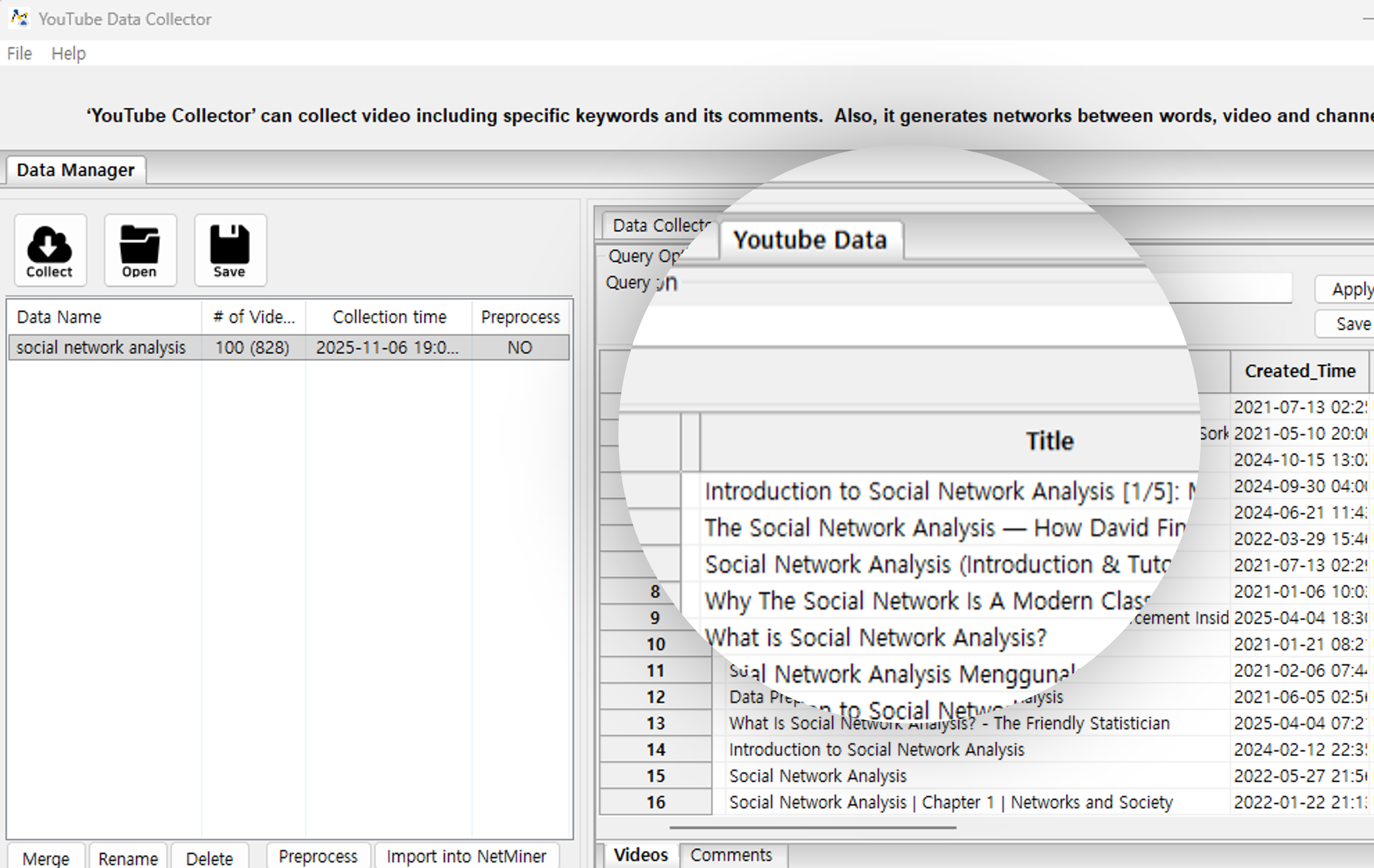Click the created time cell '2021-05-10 20:0'

coord(1300,434)
